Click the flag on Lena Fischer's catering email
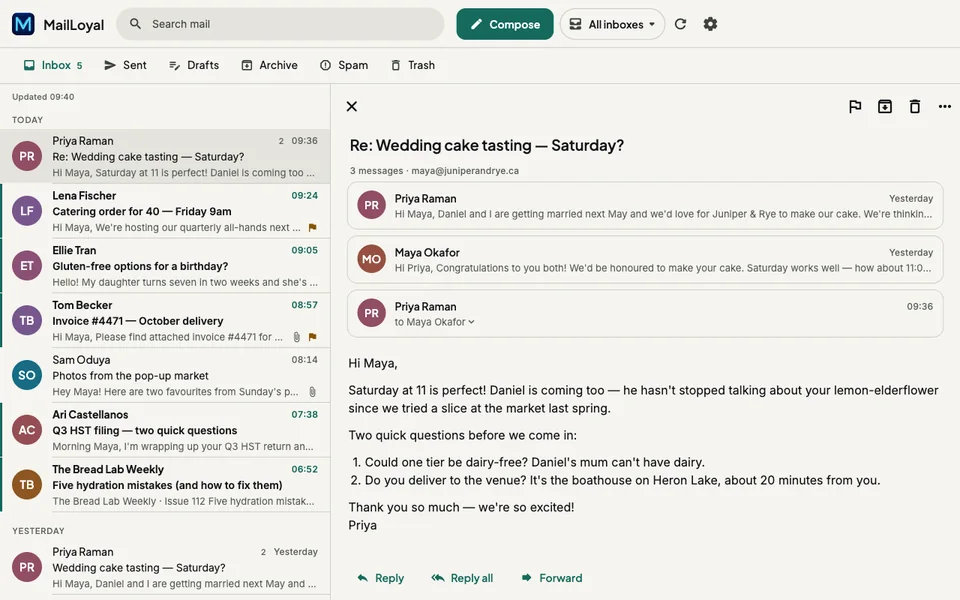Viewport: 960px width, 600px height. [x=312, y=228]
